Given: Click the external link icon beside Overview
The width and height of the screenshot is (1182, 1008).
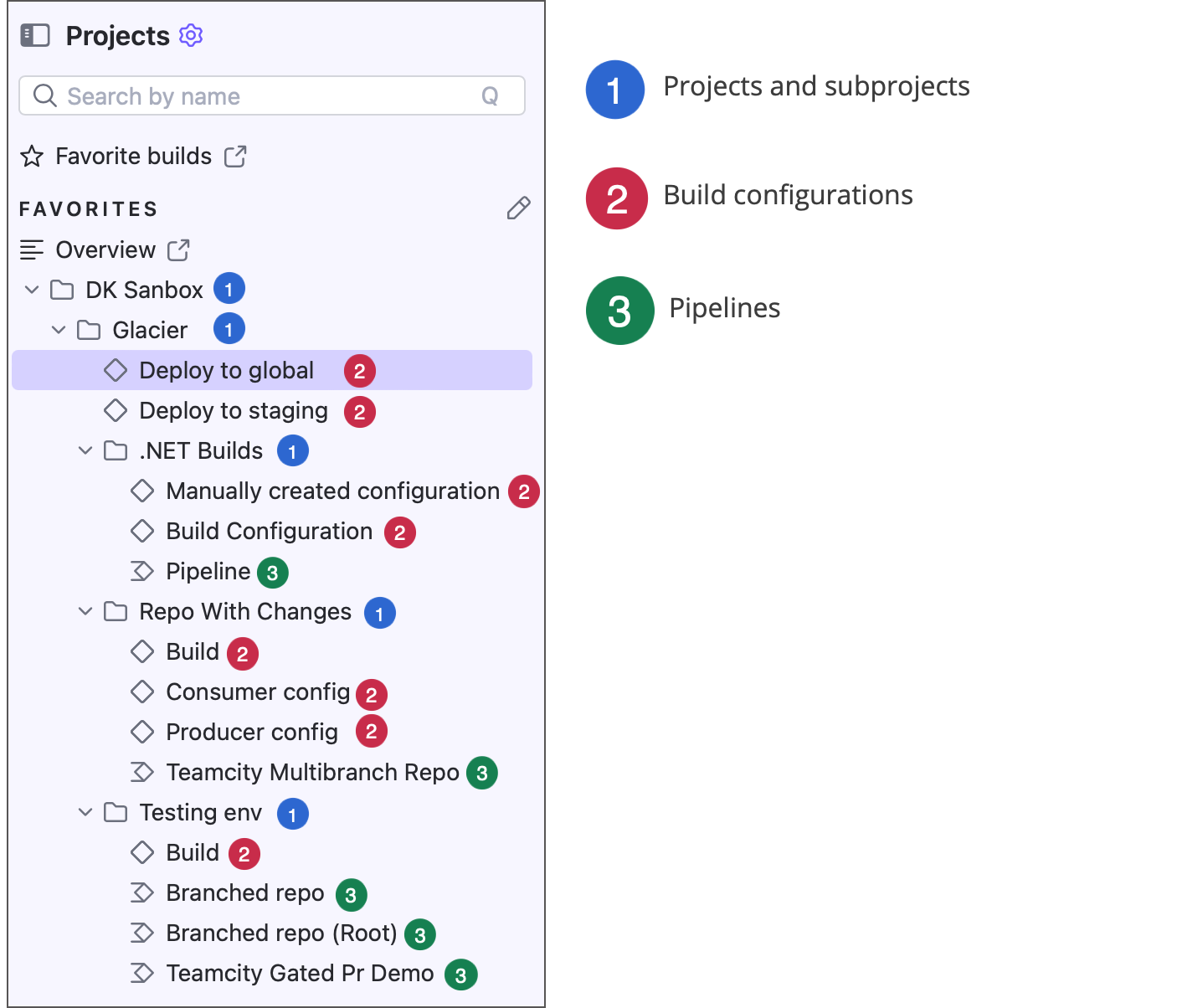Looking at the screenshot, I should 177,249.
